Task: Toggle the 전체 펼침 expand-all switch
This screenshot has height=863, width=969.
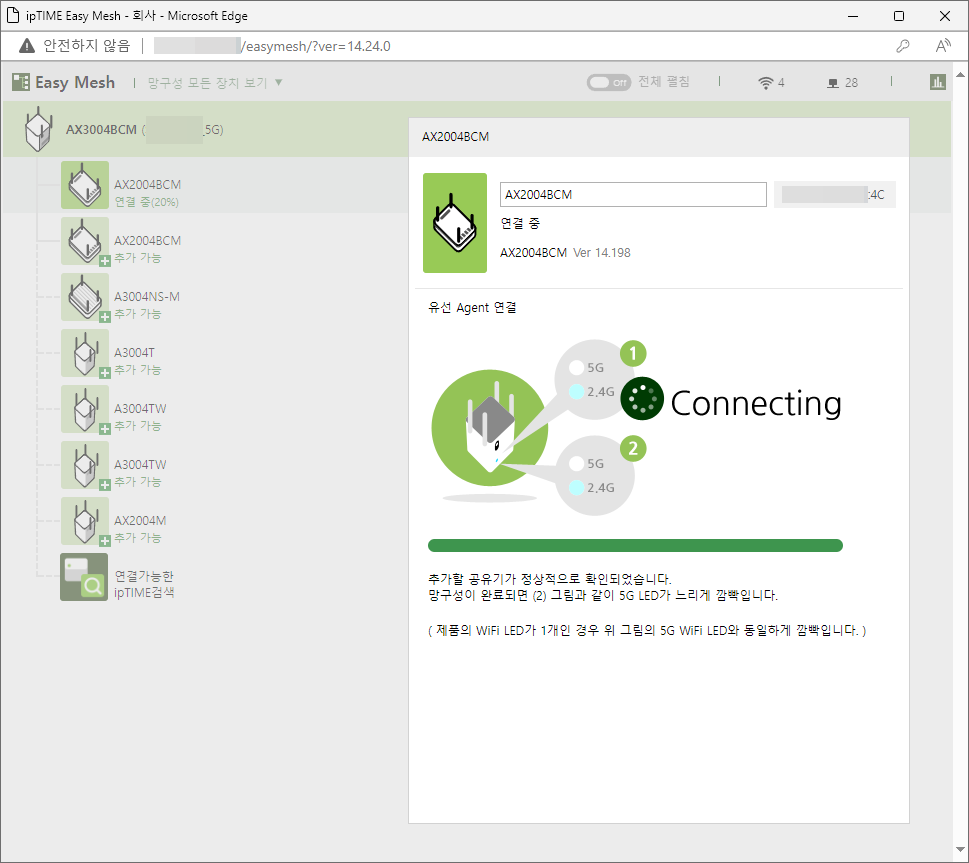Action: (x=609, y=82)
